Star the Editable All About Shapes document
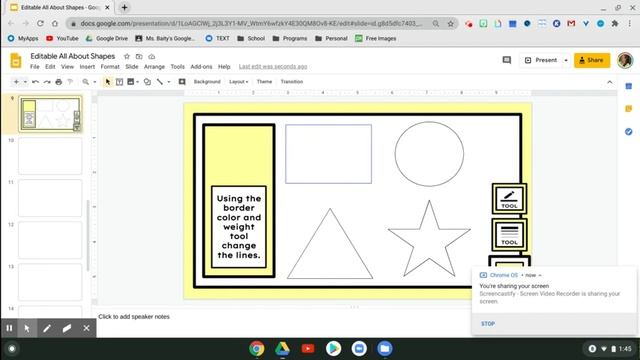The height and width of the screenshot is (360, 640). click(x=127, y=56)
